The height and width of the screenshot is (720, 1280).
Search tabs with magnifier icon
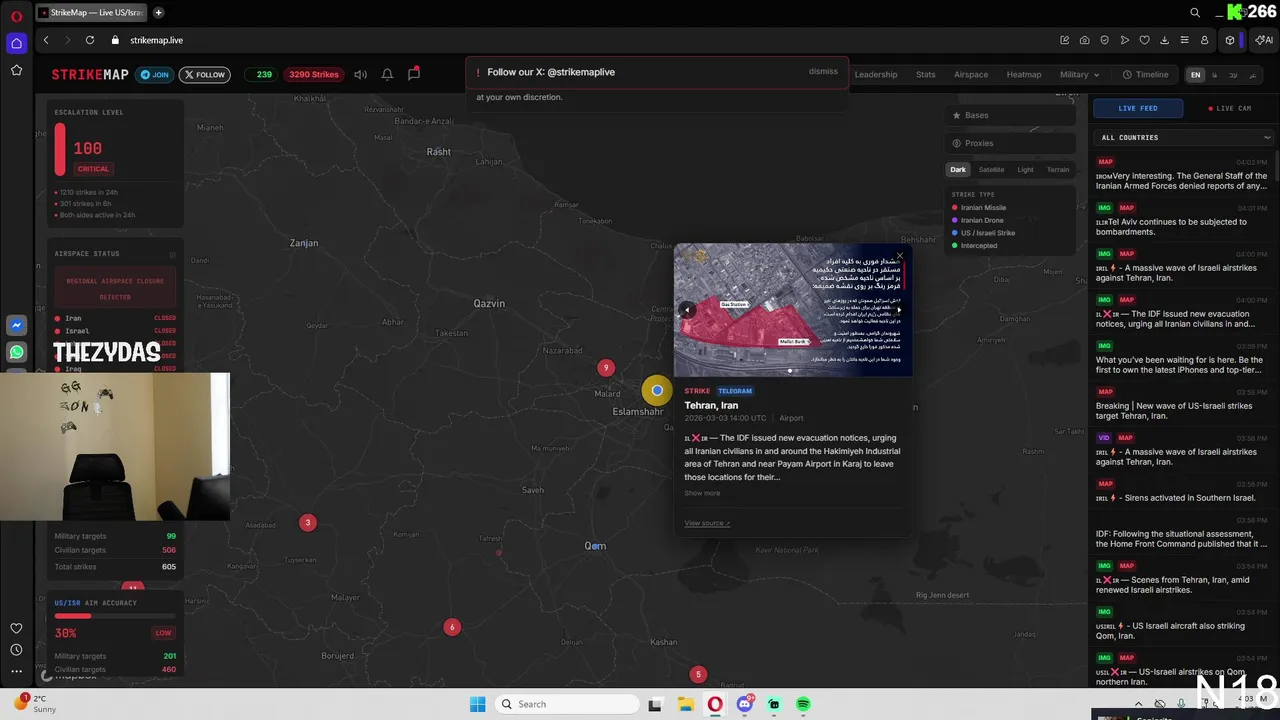1195,12
